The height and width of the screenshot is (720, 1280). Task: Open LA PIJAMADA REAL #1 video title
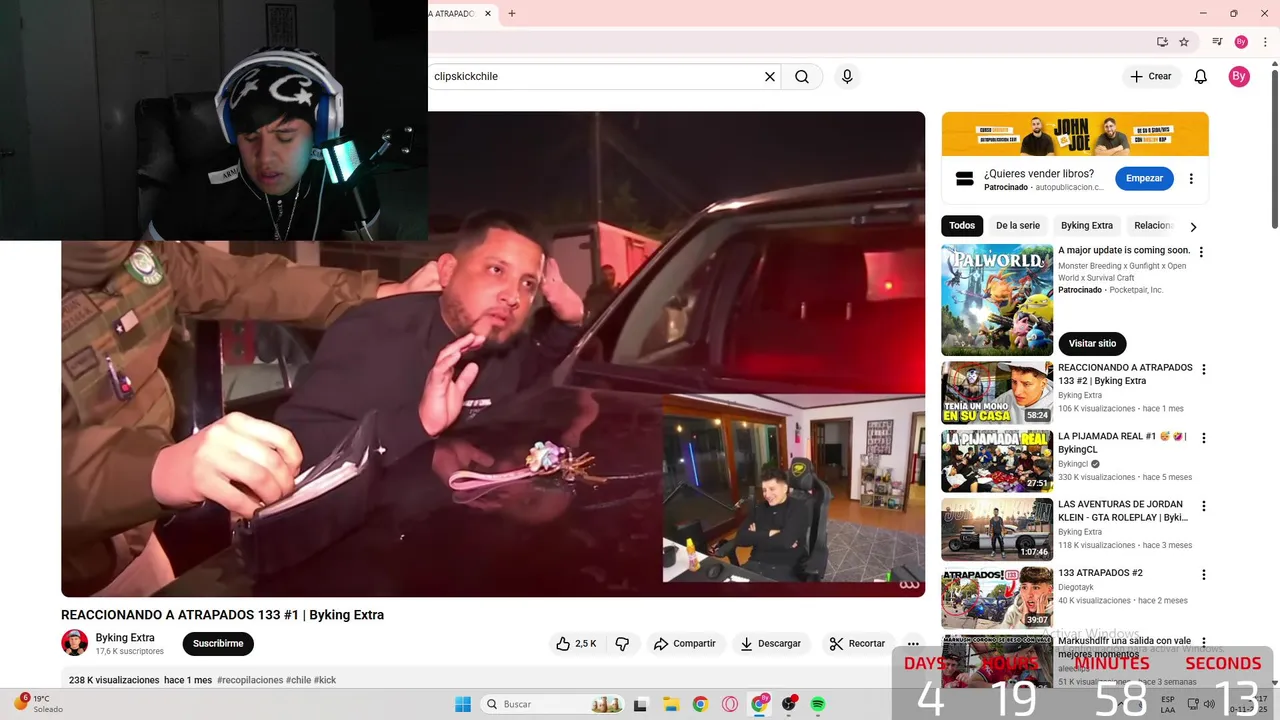pyautogui.click(x=1122, y=443)
